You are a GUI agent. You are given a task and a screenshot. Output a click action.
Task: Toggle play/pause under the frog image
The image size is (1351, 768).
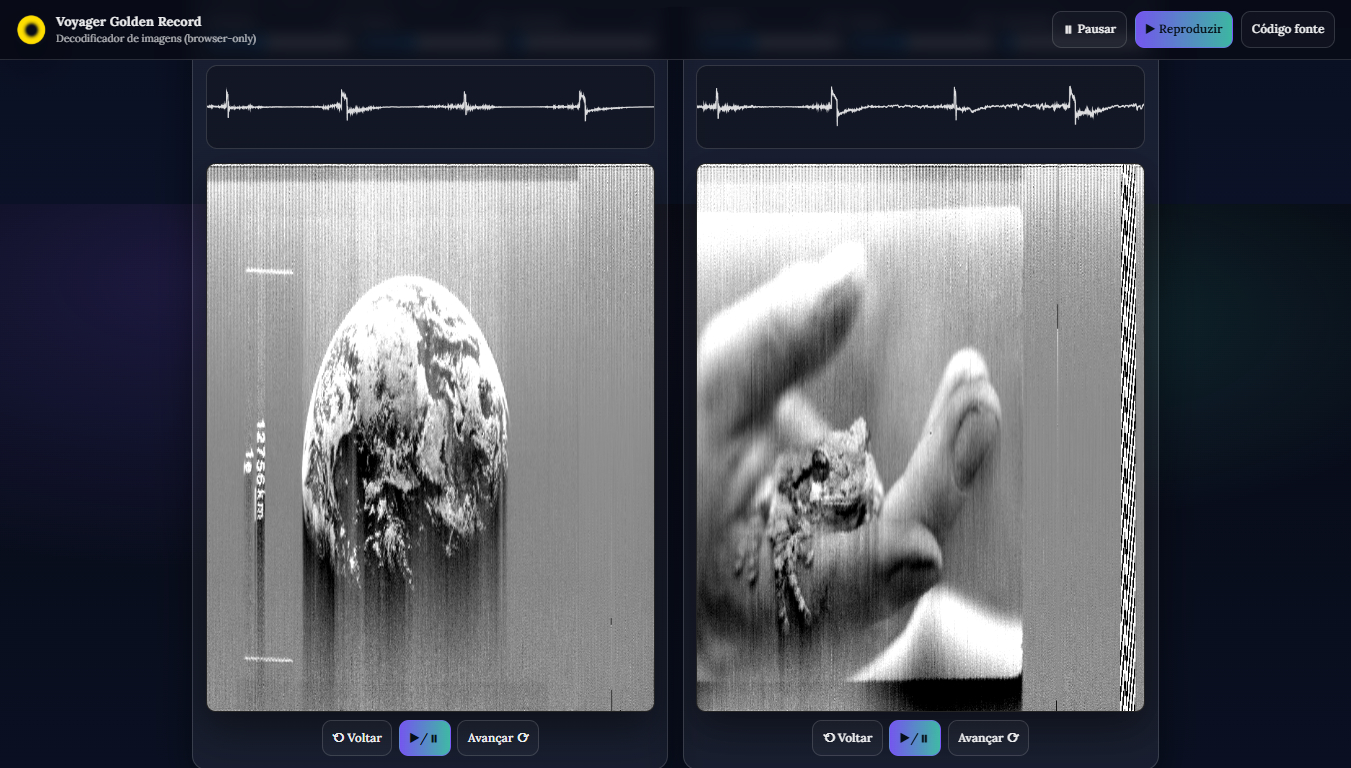click(x=914, y=738)
